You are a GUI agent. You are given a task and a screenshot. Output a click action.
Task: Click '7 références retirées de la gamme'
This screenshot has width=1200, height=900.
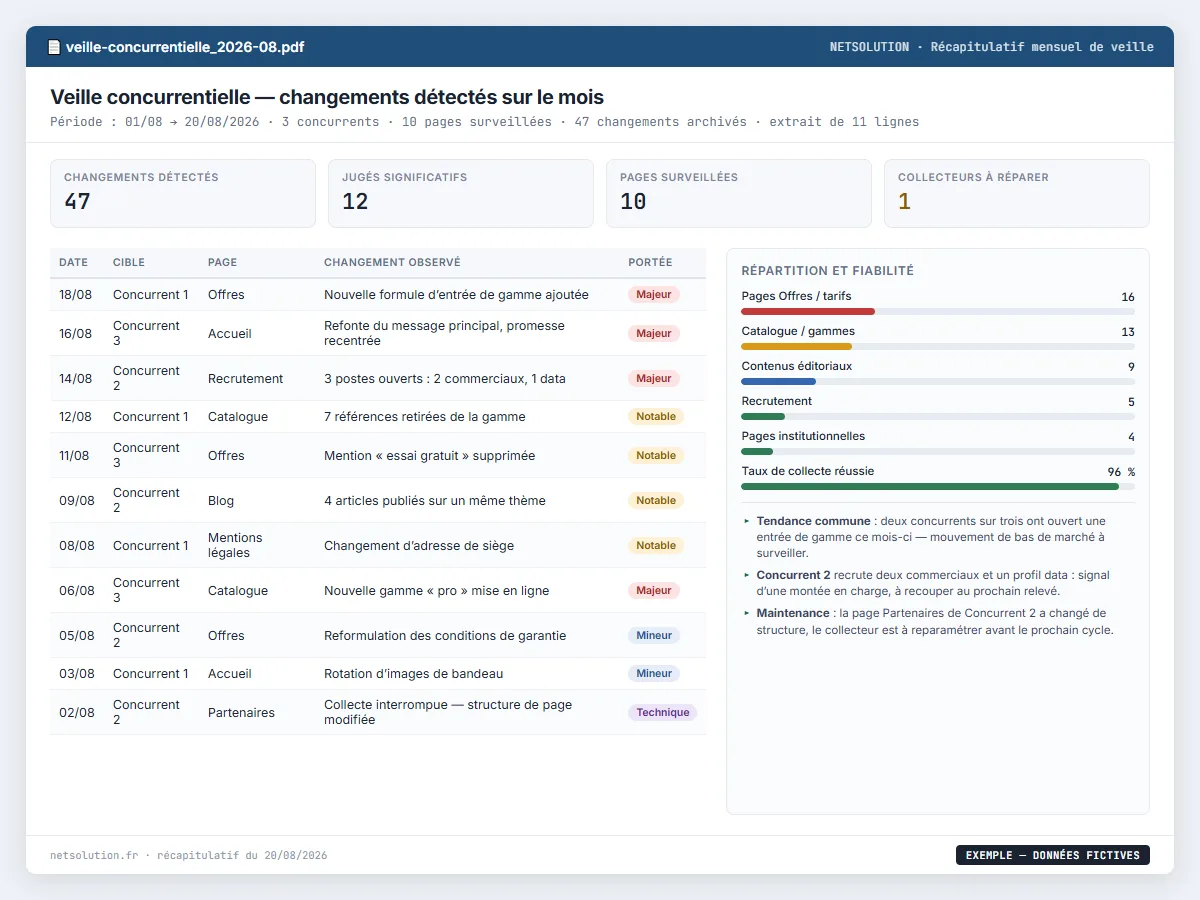[424, 417]
